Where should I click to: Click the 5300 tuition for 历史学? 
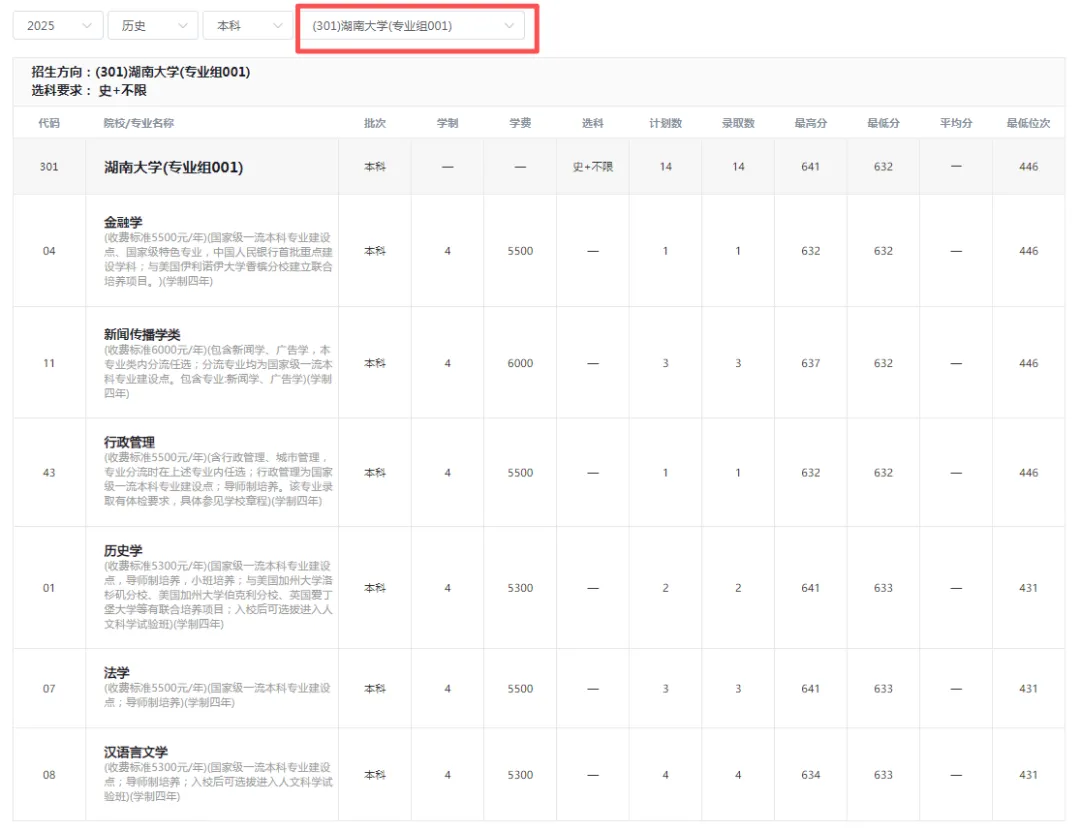pyautogui.click(x=520, y=587)
